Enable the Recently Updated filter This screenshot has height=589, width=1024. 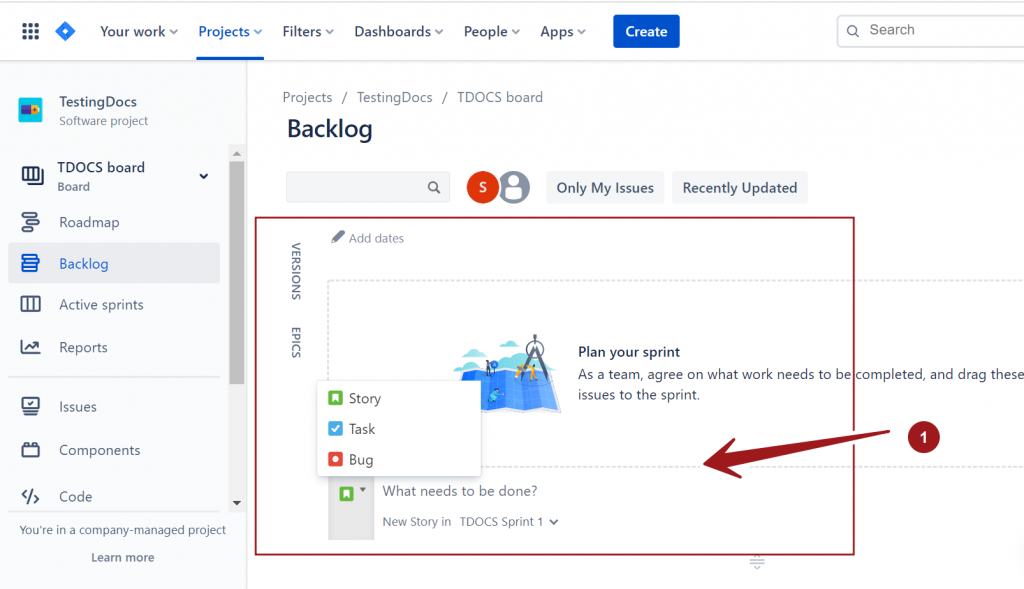pos(739,187)
